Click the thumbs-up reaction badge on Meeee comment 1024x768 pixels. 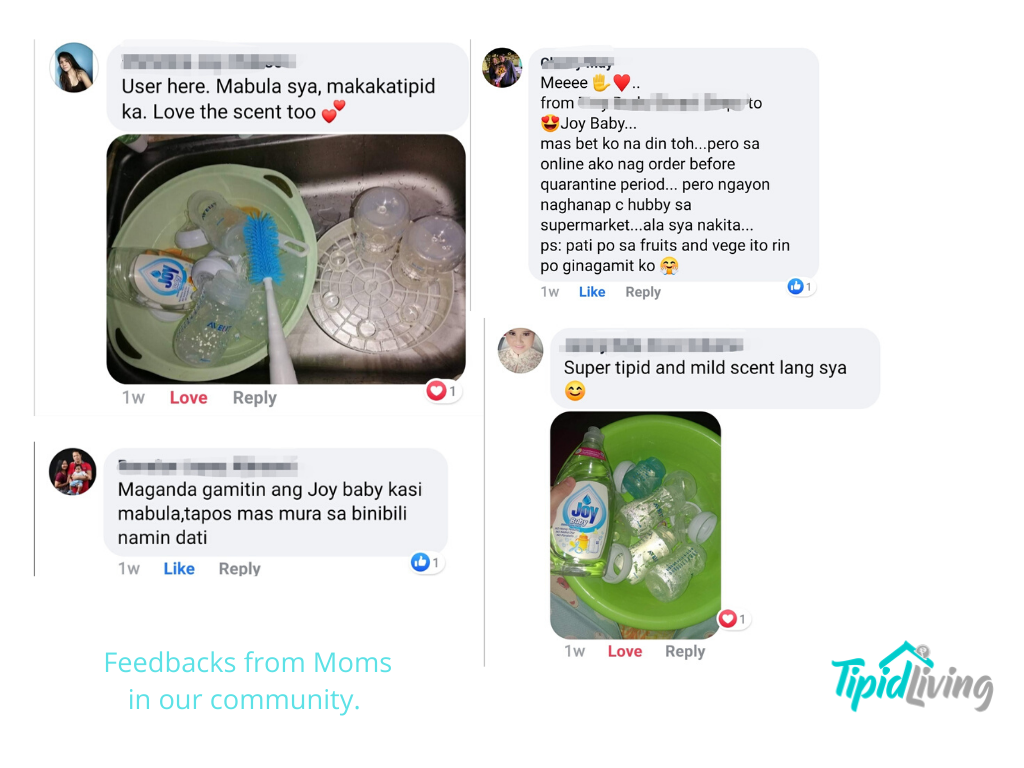click(x=800, y=287)
